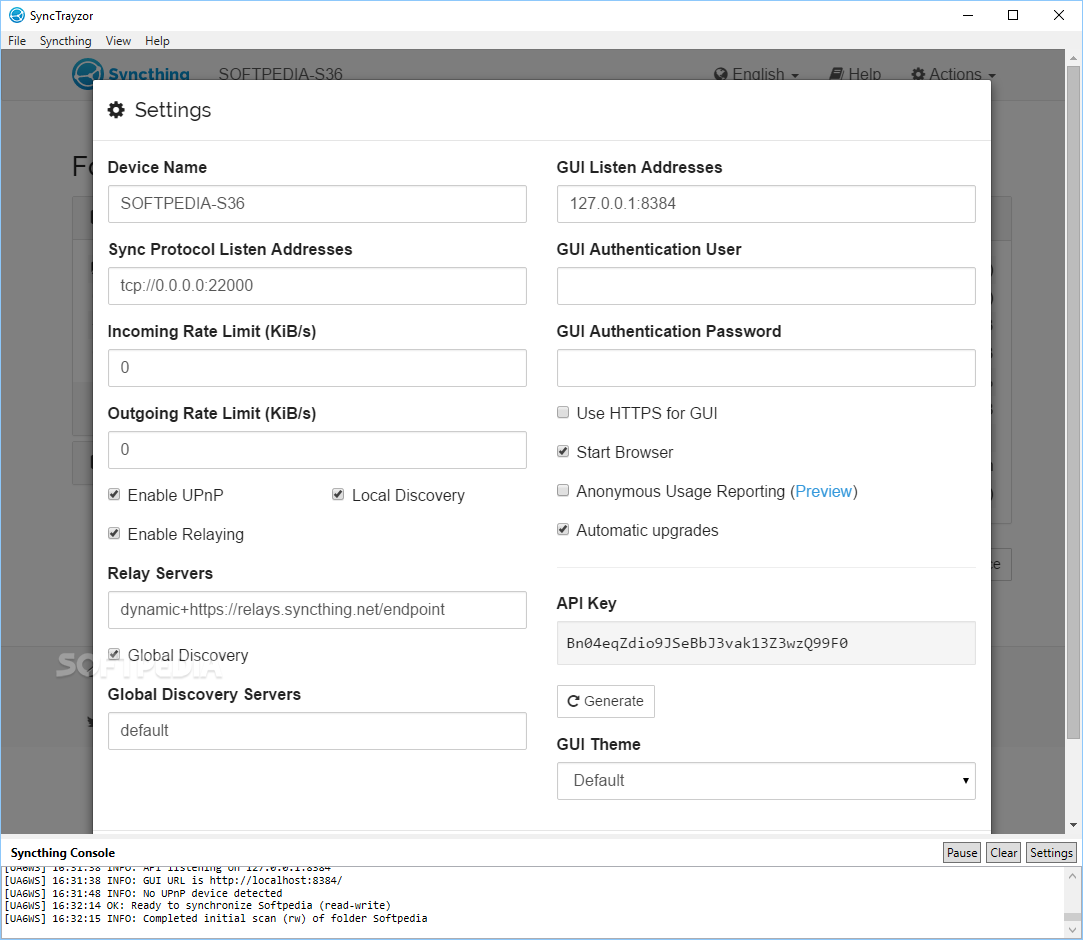Viewport: 1083px width, 940px height.
Task: Enable Use HTTPS for GUI
Action: [x=563, y=412]
